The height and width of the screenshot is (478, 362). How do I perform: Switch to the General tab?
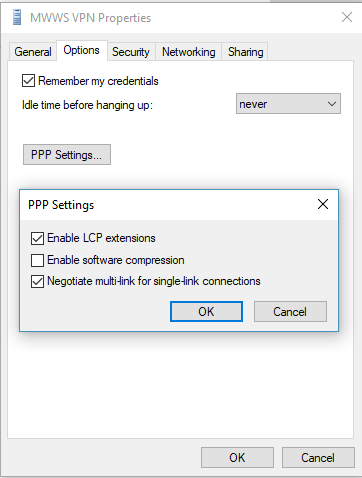point(33,52)
